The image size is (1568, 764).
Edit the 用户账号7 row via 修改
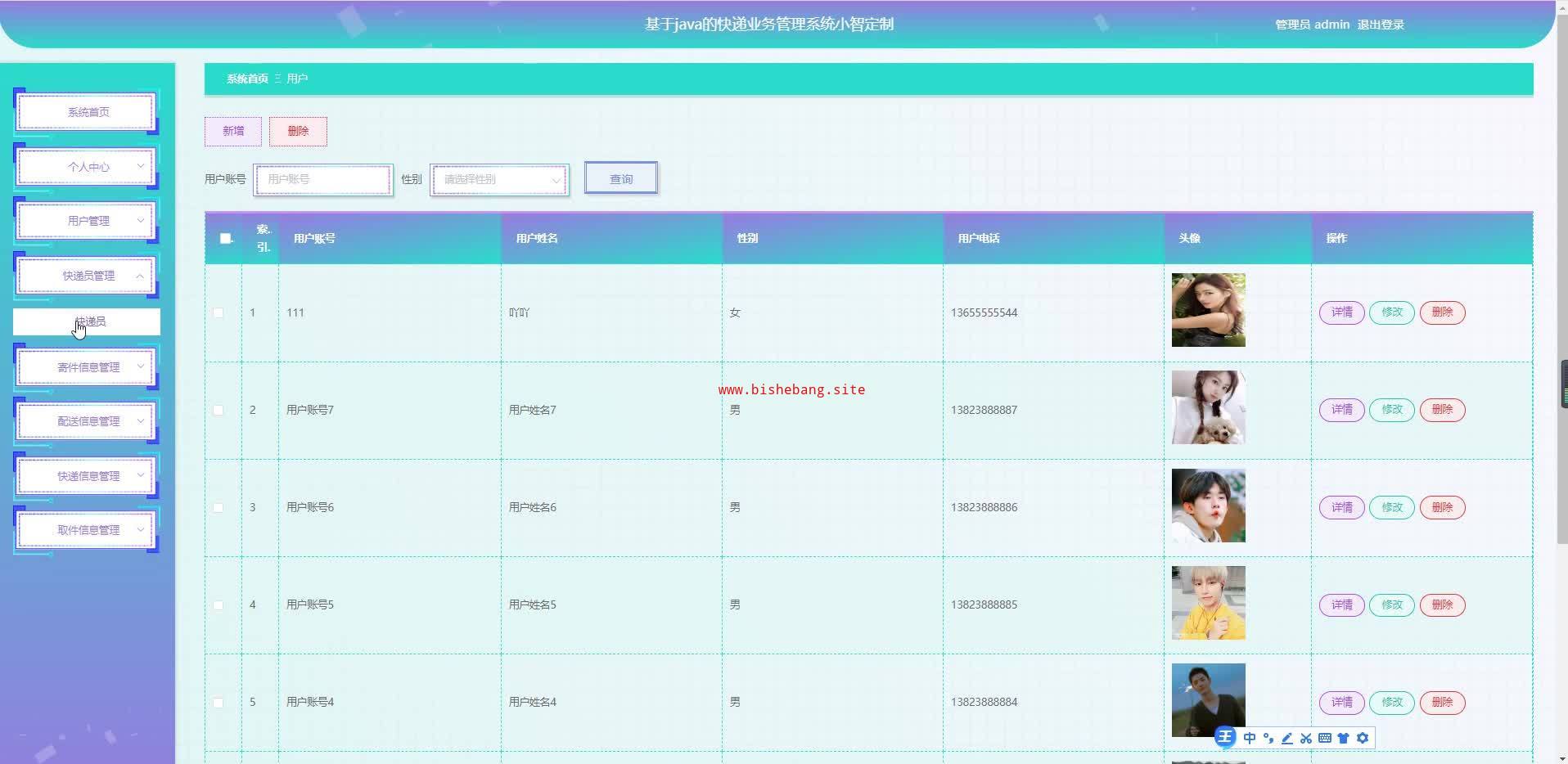pos(1392,410)
